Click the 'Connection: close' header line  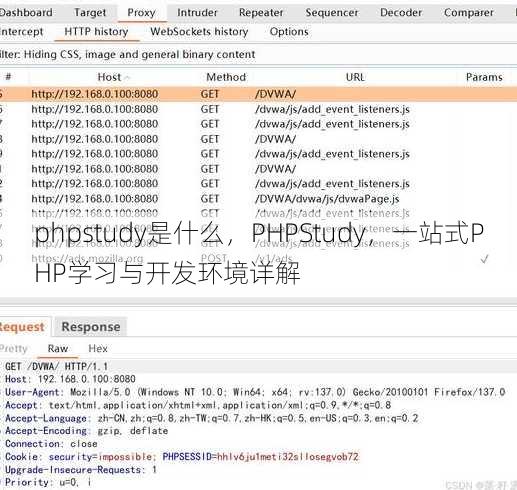51,444
